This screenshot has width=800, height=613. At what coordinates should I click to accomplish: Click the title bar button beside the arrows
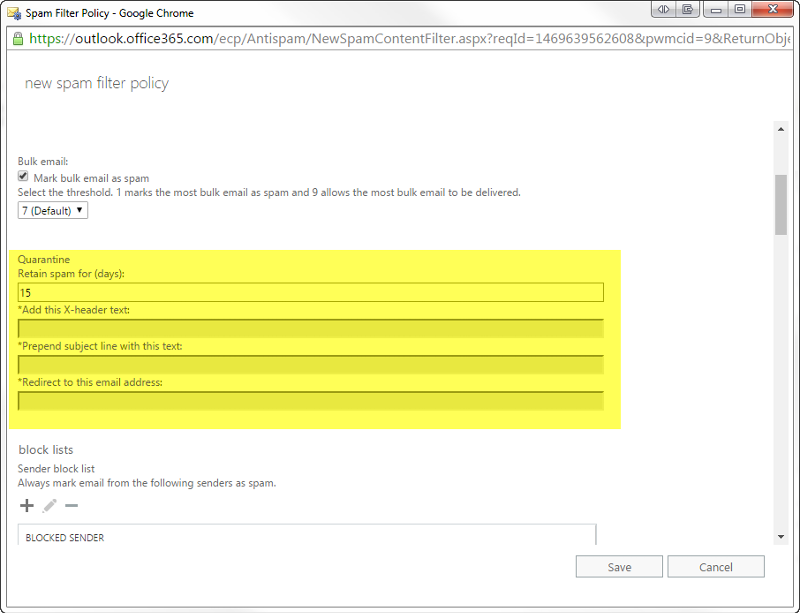[687, 9]
